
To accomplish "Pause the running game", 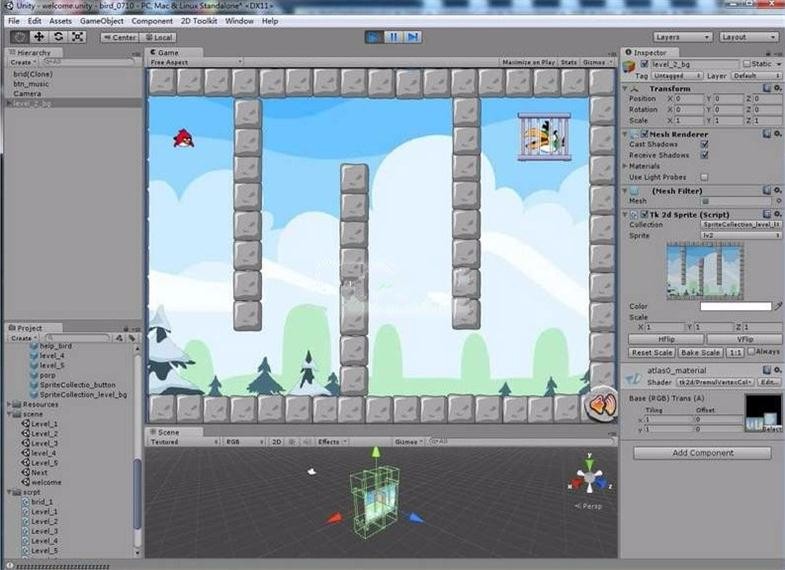I will (394, 37).
